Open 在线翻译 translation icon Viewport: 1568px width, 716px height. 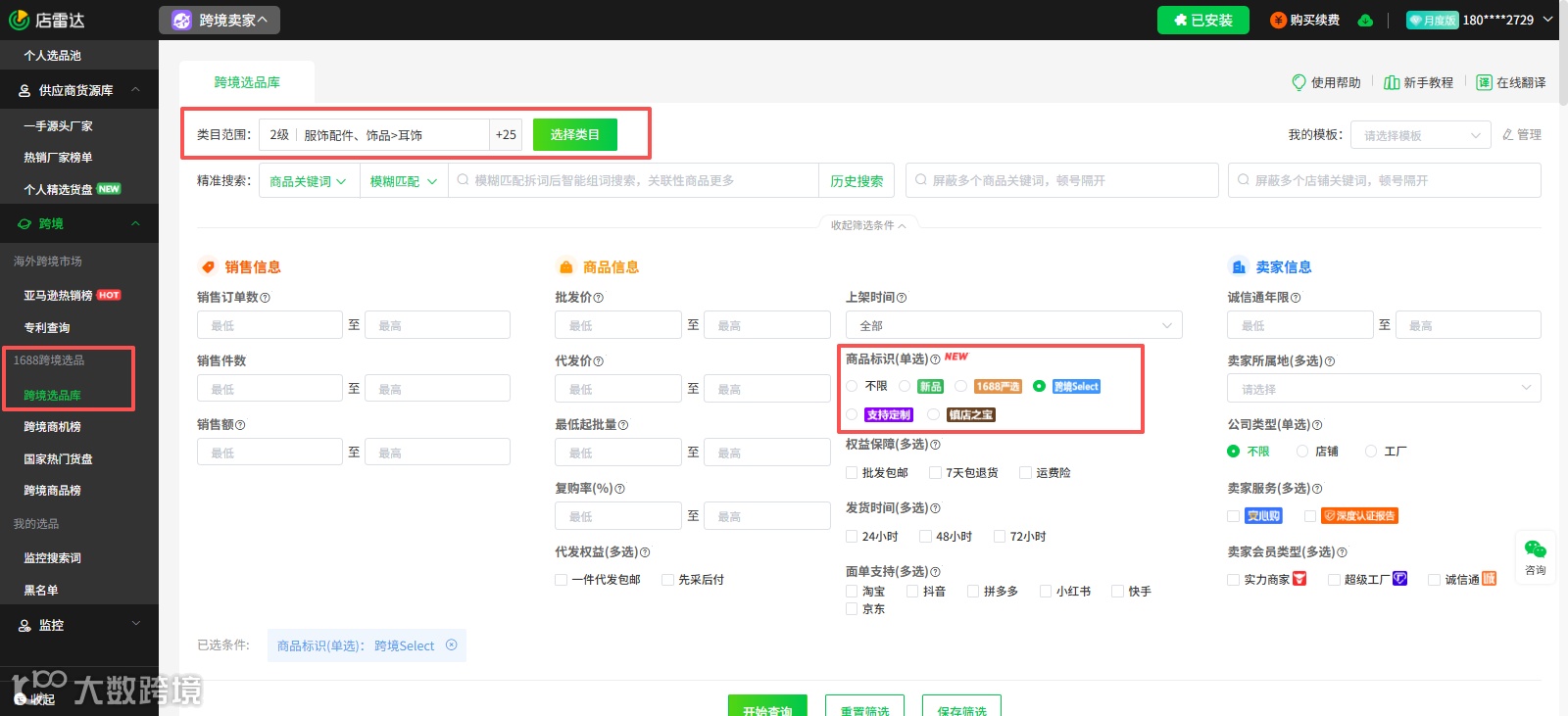coord(1484,82)
